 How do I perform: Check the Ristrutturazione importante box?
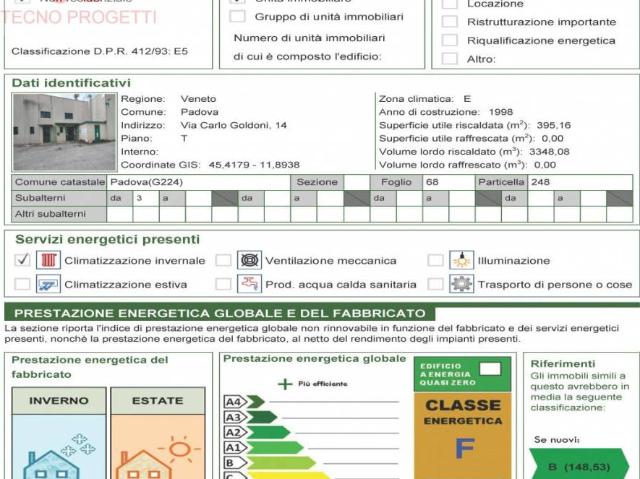click(x=450, y=22)
